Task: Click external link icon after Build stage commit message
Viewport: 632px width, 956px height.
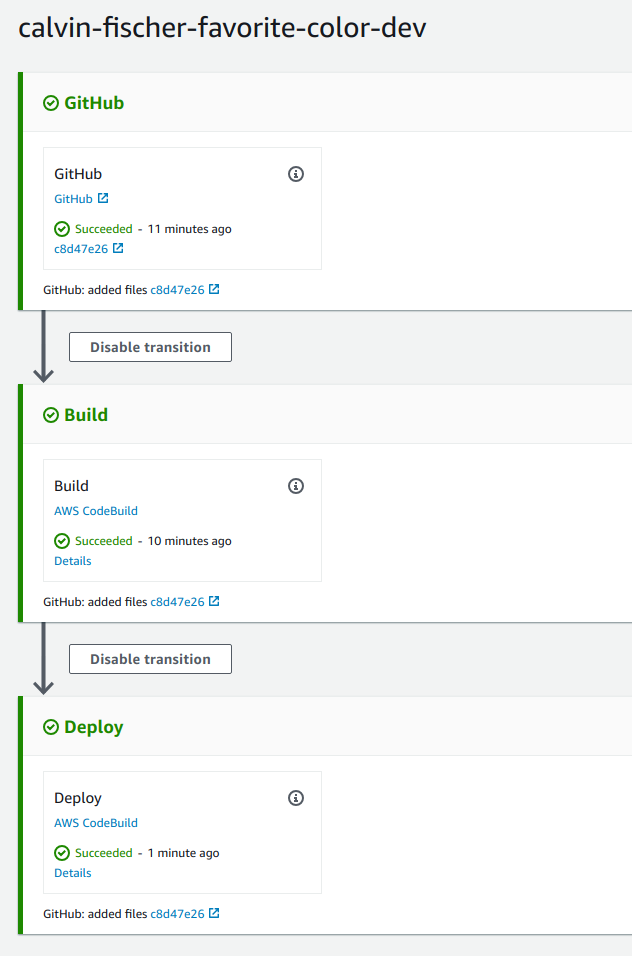Action: coord(214,601)
